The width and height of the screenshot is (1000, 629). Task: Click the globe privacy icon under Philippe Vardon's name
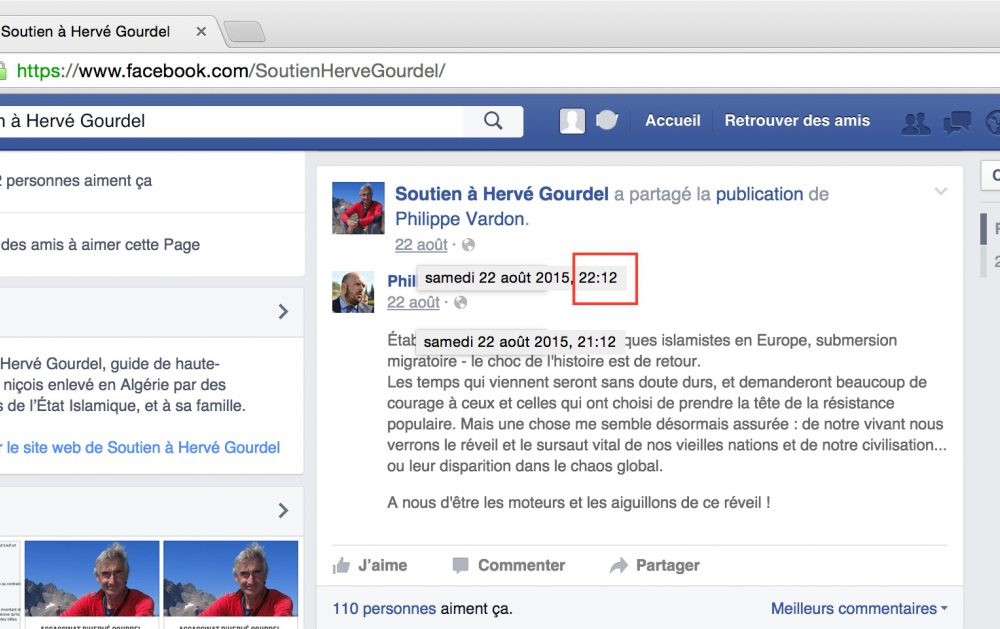click(460, 302)
